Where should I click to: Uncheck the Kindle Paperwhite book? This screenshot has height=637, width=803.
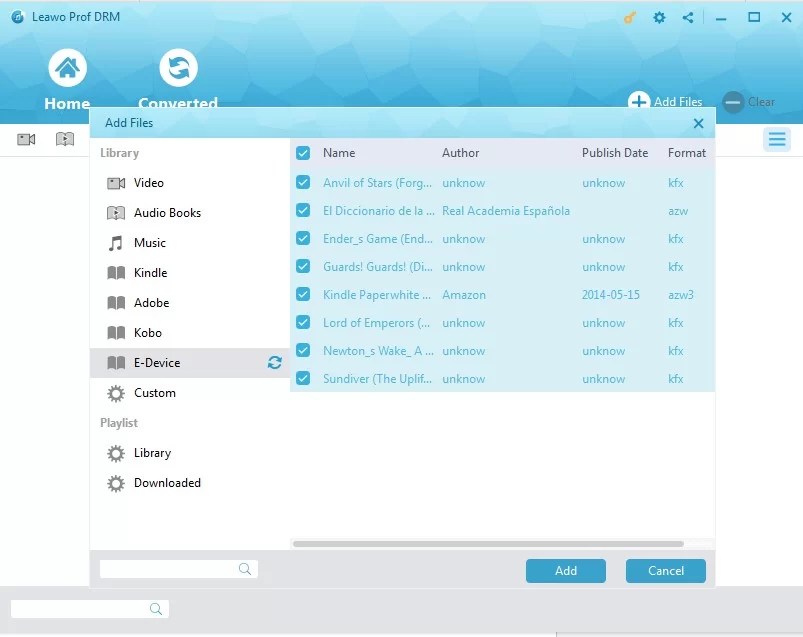point(303,295)
